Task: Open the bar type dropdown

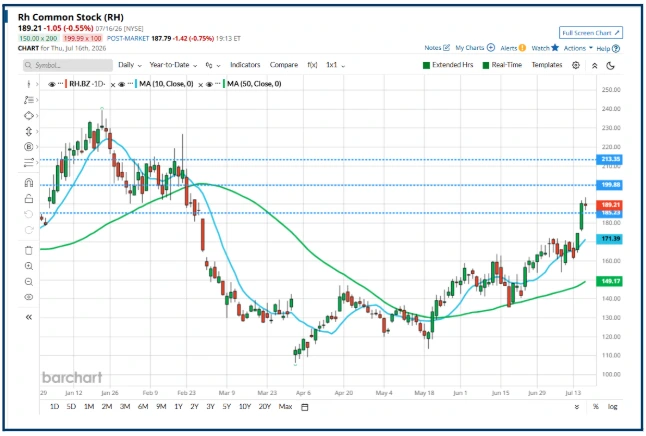Action: 213,65
